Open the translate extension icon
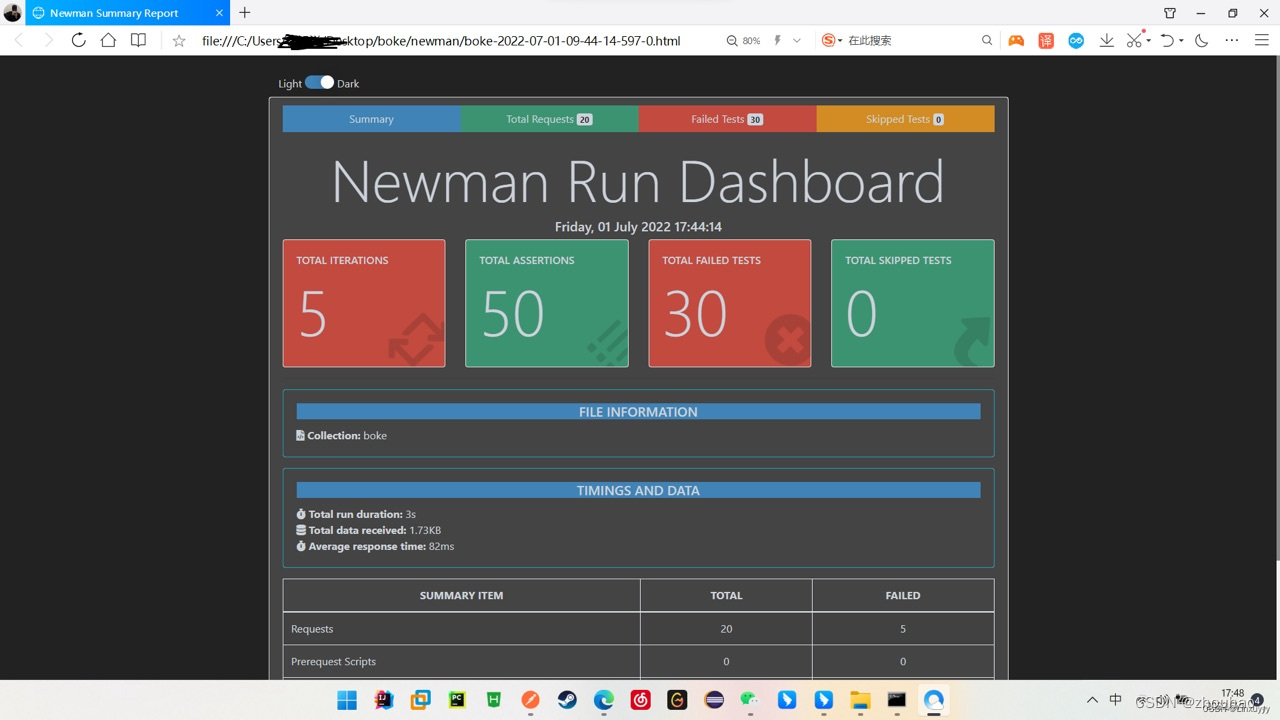Screen dimensions: 1280x720 pyautogui.click(x=1046, y=41)
